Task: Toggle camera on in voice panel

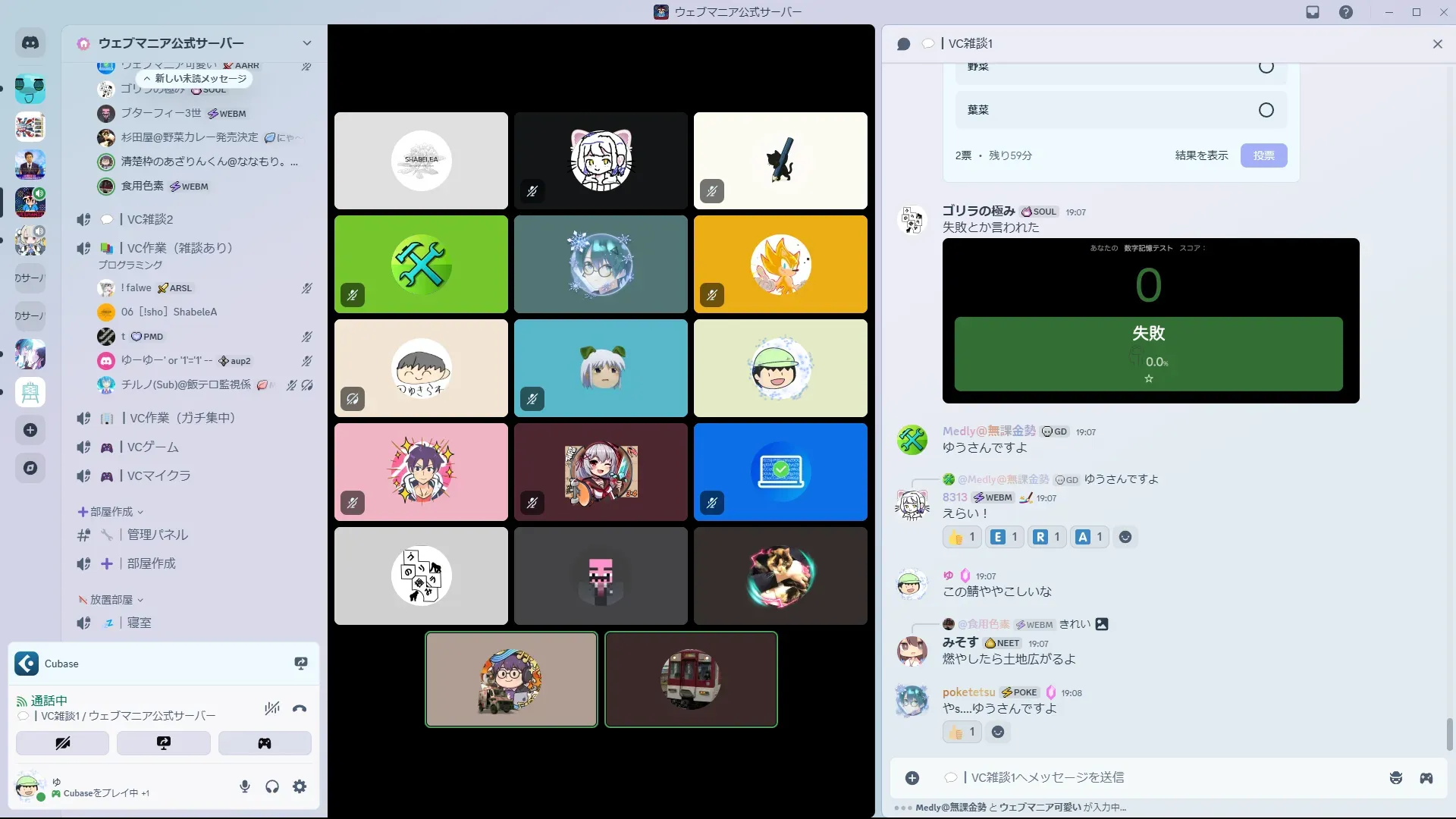Action: (x=62, y=743)
